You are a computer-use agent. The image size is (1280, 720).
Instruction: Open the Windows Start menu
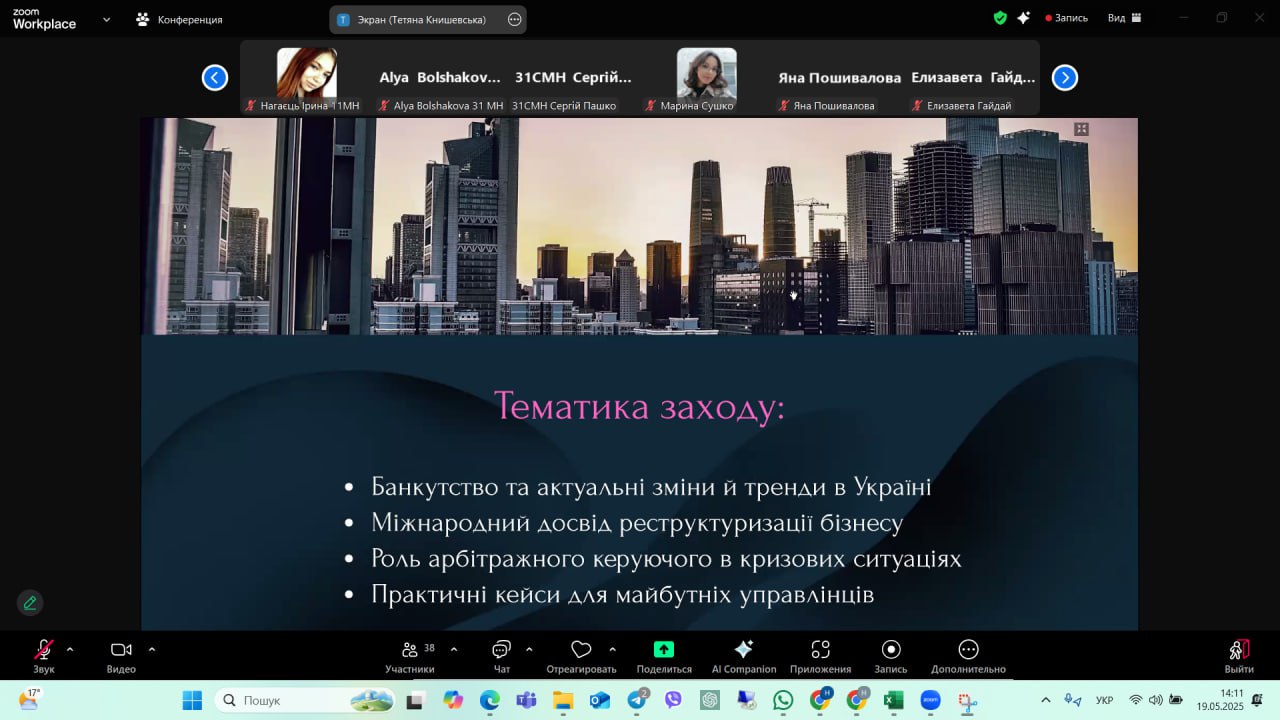[x=193, y=700]
